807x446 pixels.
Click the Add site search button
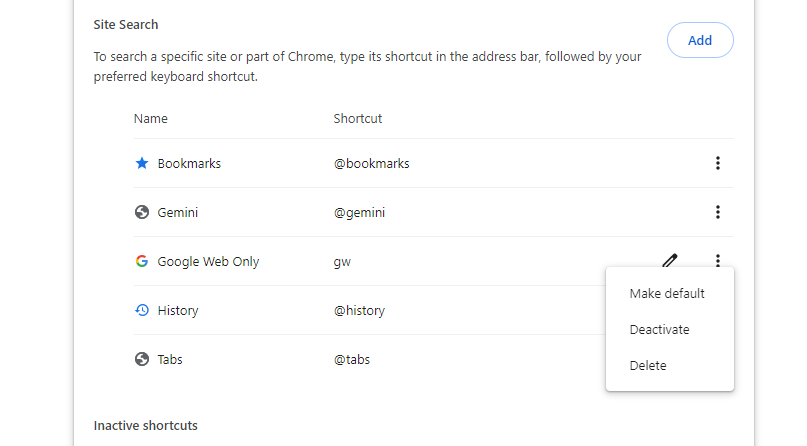point(700,40)
